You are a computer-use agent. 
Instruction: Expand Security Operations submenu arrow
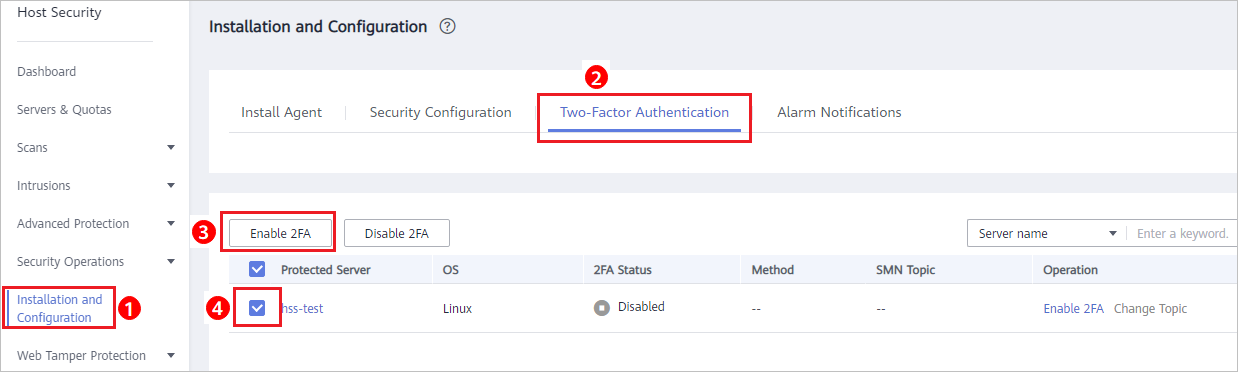coord(171,262)
